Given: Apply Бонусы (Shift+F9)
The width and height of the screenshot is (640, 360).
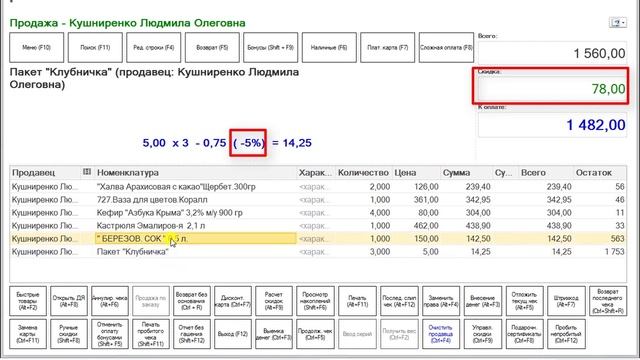Looking at the screenshot, I should click(271, 47).
